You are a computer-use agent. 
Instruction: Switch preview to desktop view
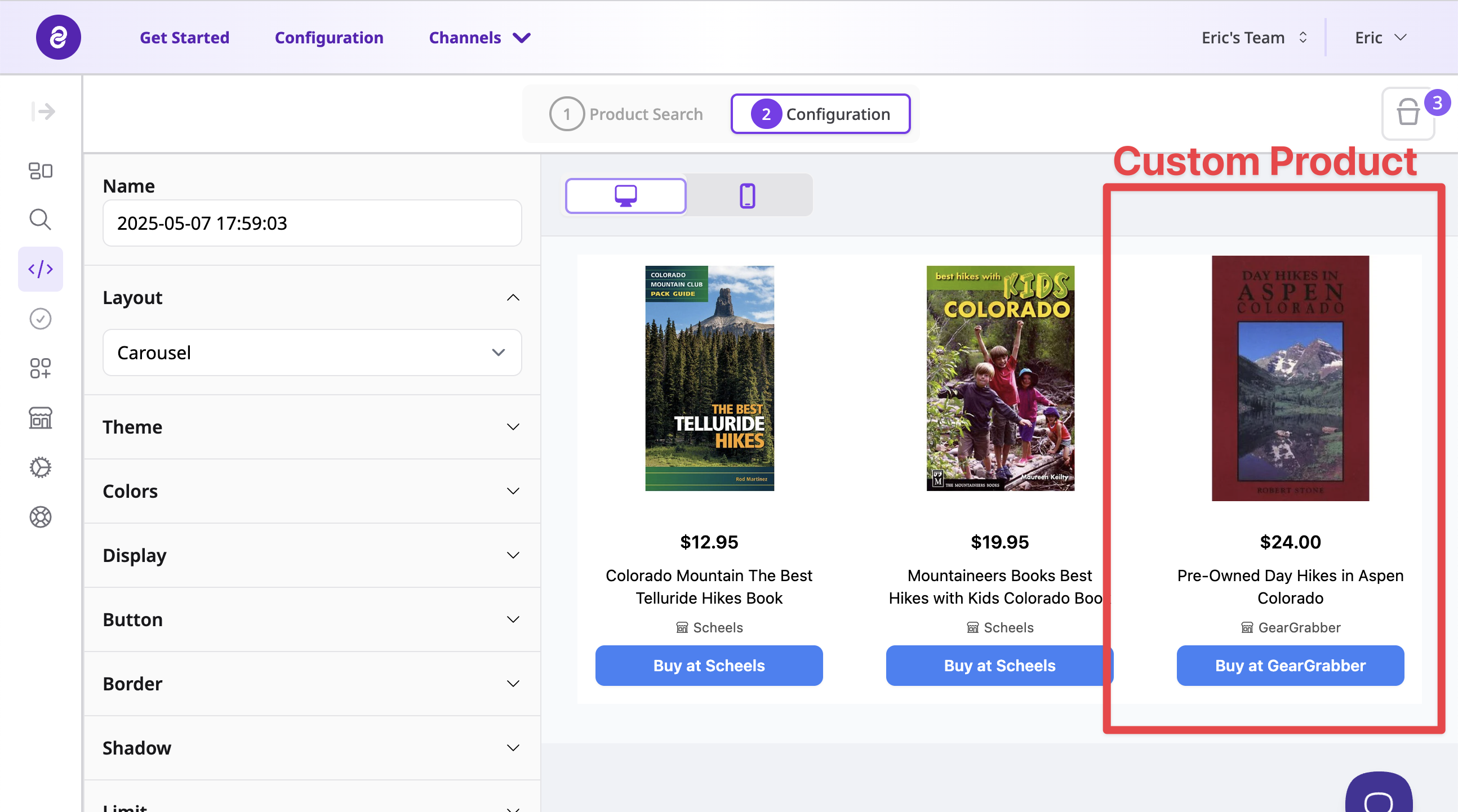click(x=625, y=196)
